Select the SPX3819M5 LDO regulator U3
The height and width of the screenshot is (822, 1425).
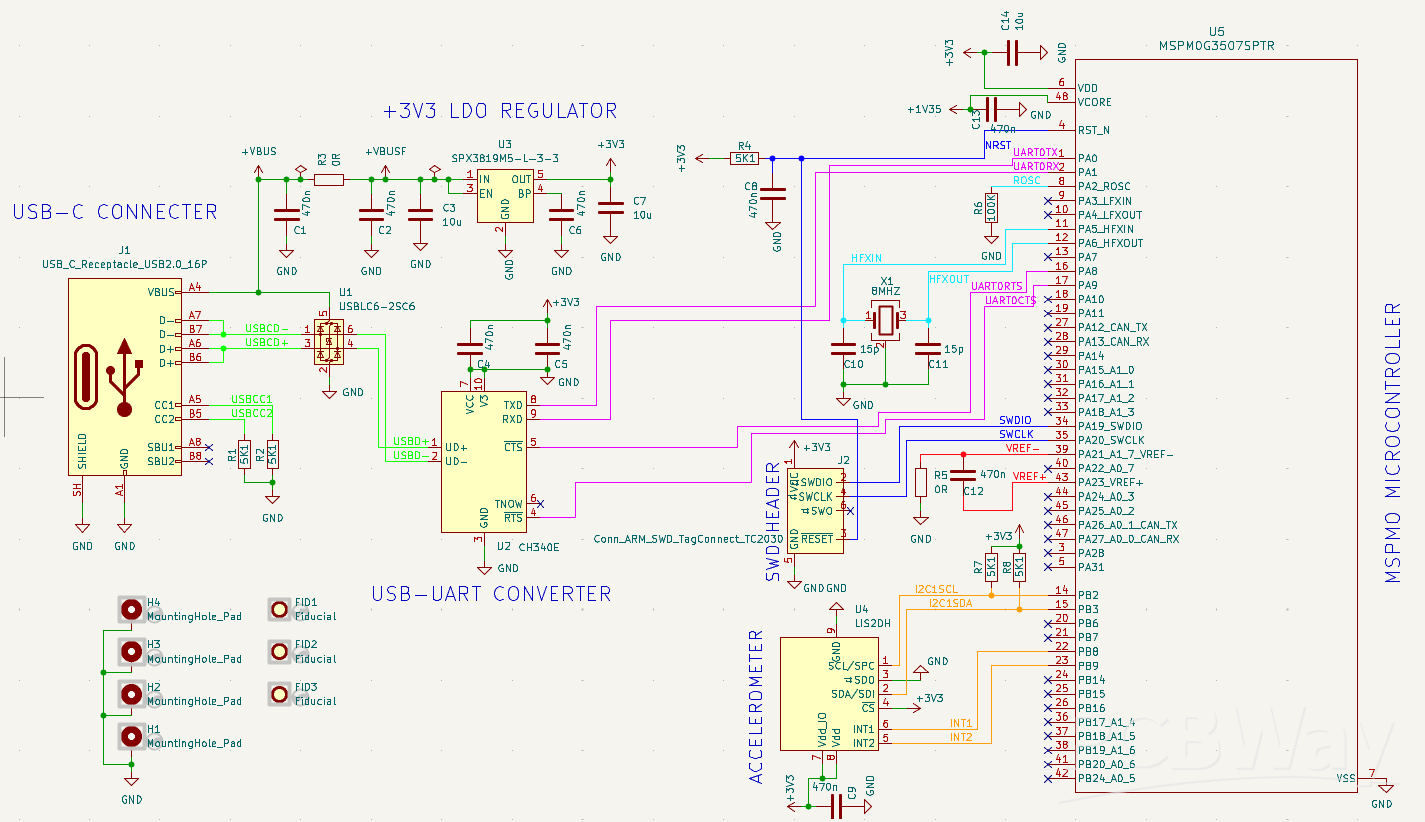coord(505,195)
